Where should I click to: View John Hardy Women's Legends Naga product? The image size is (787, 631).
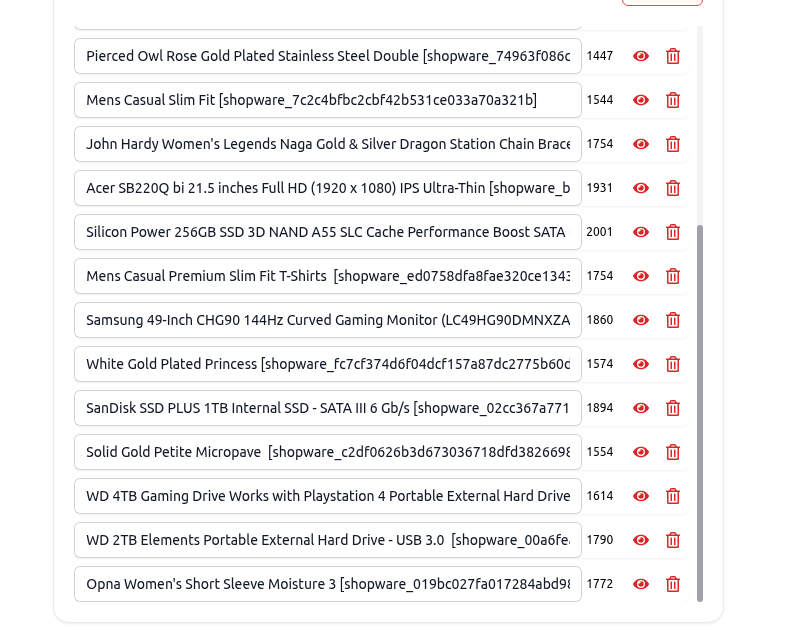click(641, 144)
